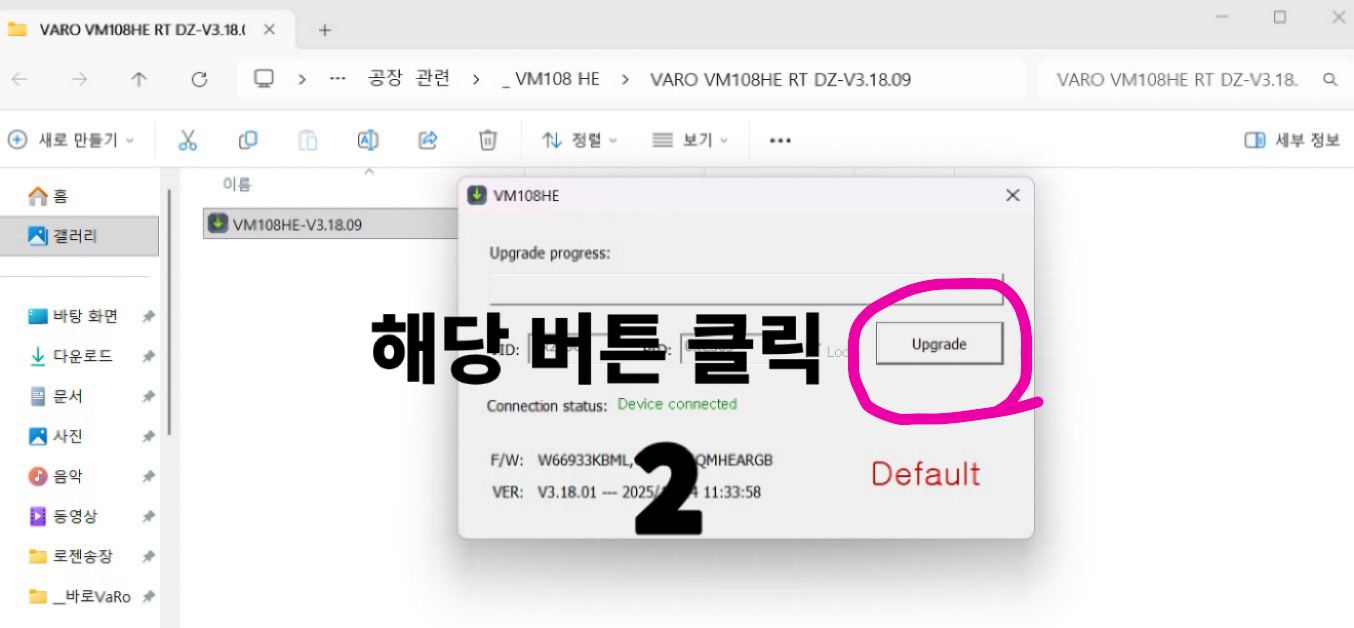Open 갤러리 in the sidebar
The image size is (1354, 628).
(x=80, y=236)
